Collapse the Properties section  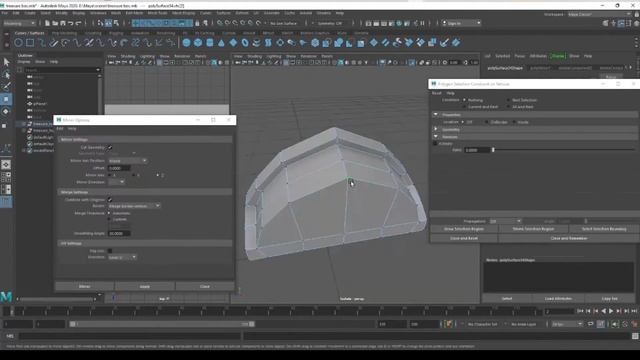pyautogui.click(x=436, y=115)
